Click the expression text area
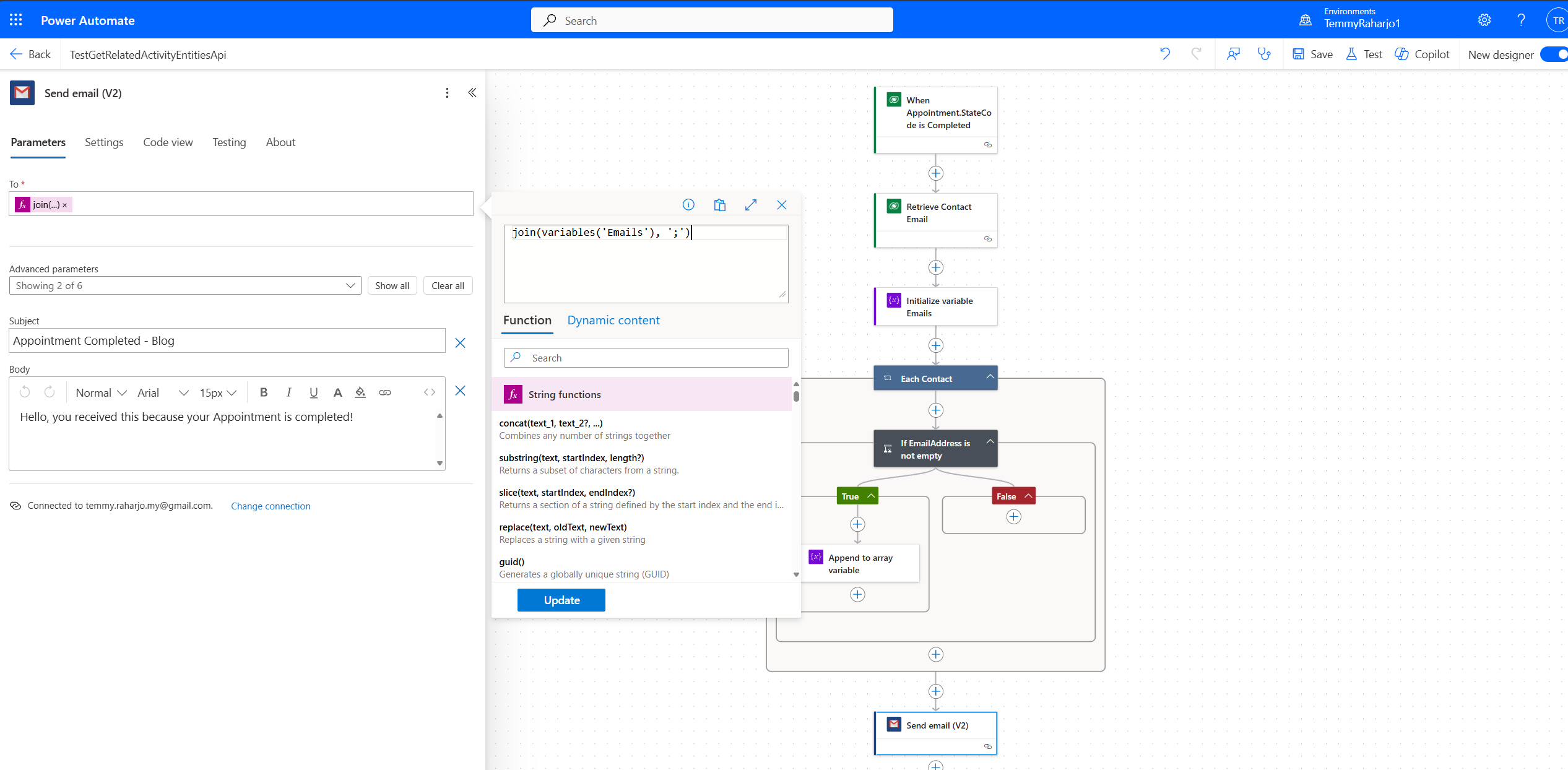The width and height of the screenshot is (1568, 770). (646, 264)
